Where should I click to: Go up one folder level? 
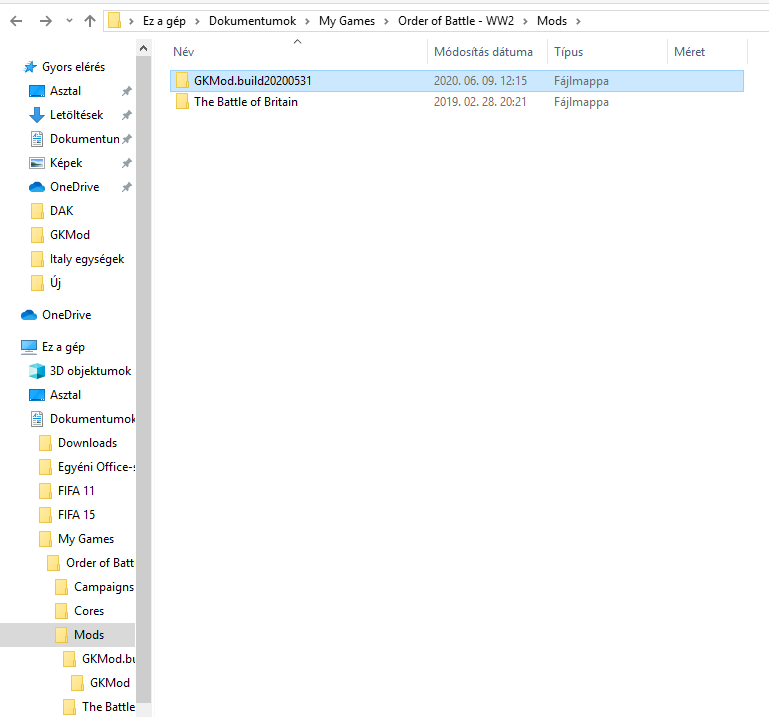click(x=89, y=20)
